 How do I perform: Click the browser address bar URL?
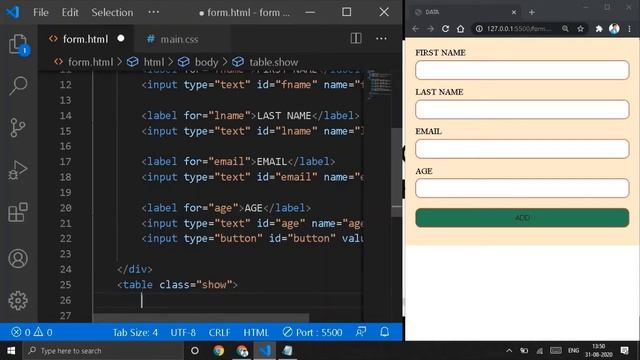tap(519, 29)
